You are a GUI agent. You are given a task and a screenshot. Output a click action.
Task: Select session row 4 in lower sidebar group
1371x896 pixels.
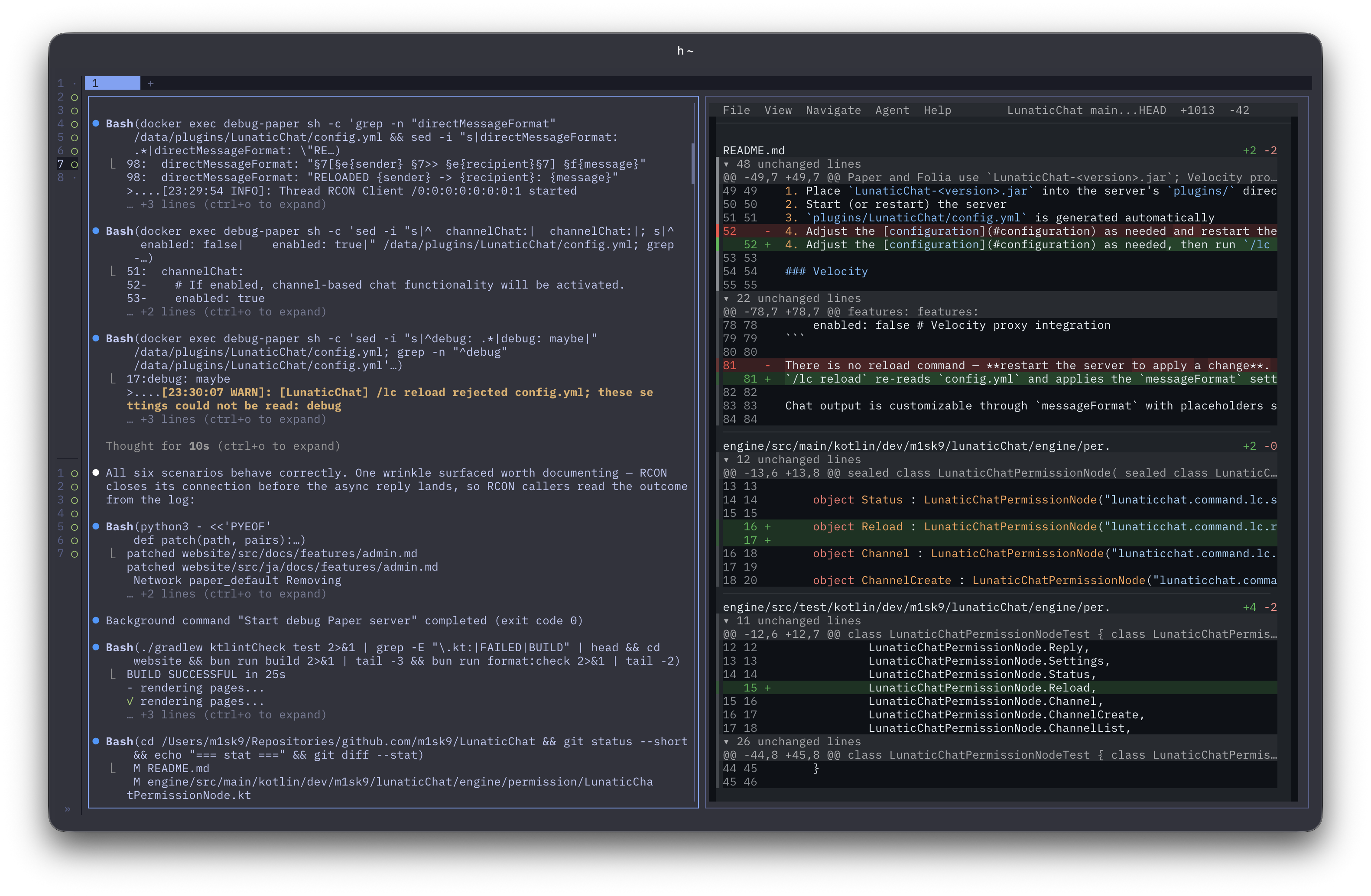[x=68, y=513]
